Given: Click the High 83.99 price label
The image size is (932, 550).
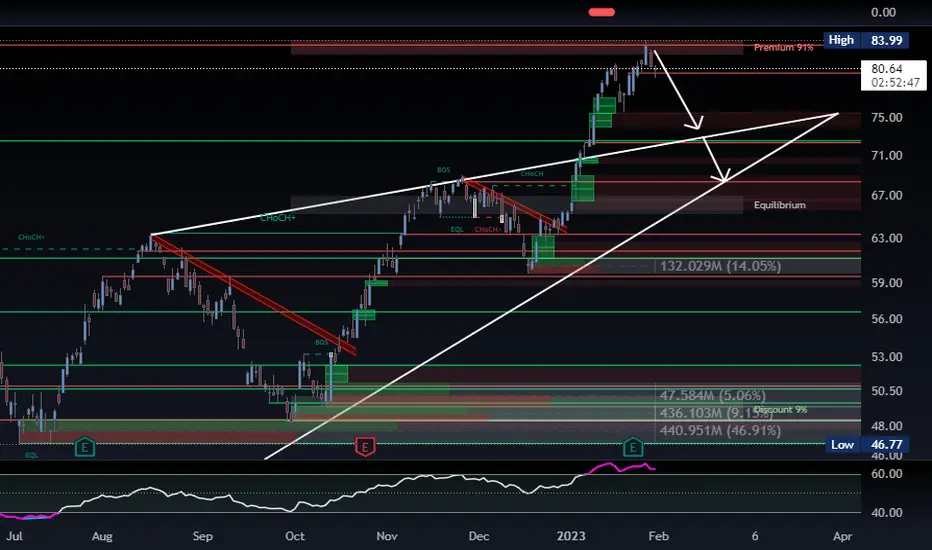Looking at the screenshot, I should click(867, 40).
